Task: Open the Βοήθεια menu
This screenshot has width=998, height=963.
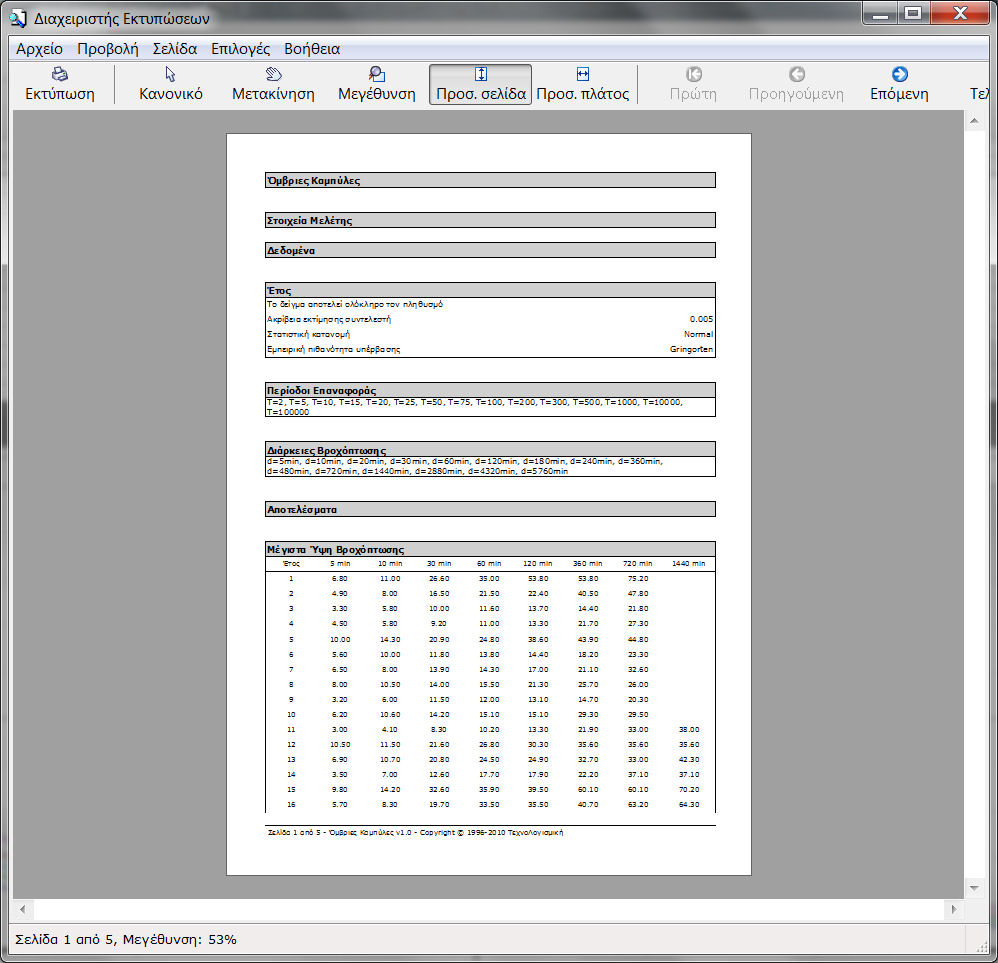Action: pyautogui.click(x=312, y=49)
